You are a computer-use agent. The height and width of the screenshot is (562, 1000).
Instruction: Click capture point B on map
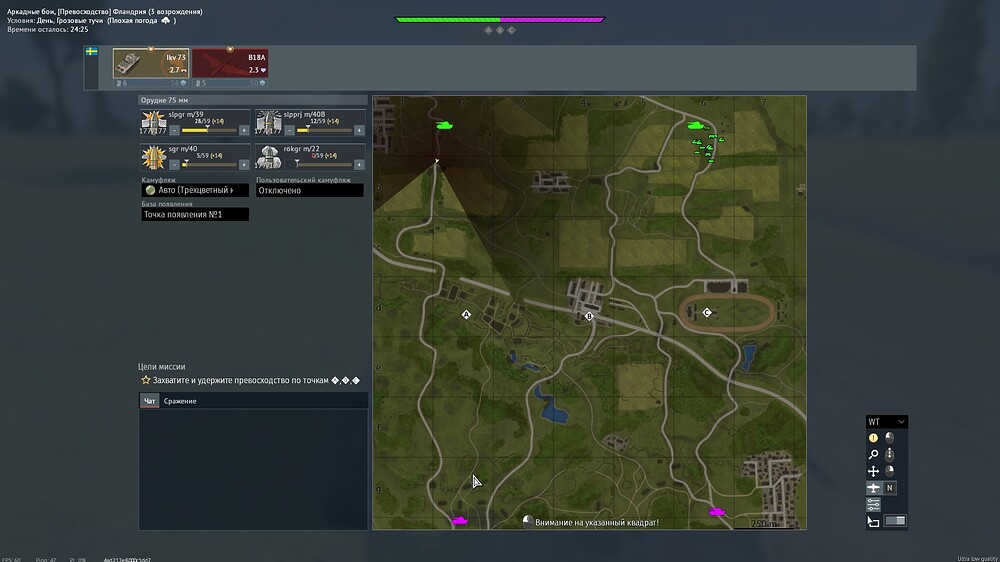click(589, 316)
